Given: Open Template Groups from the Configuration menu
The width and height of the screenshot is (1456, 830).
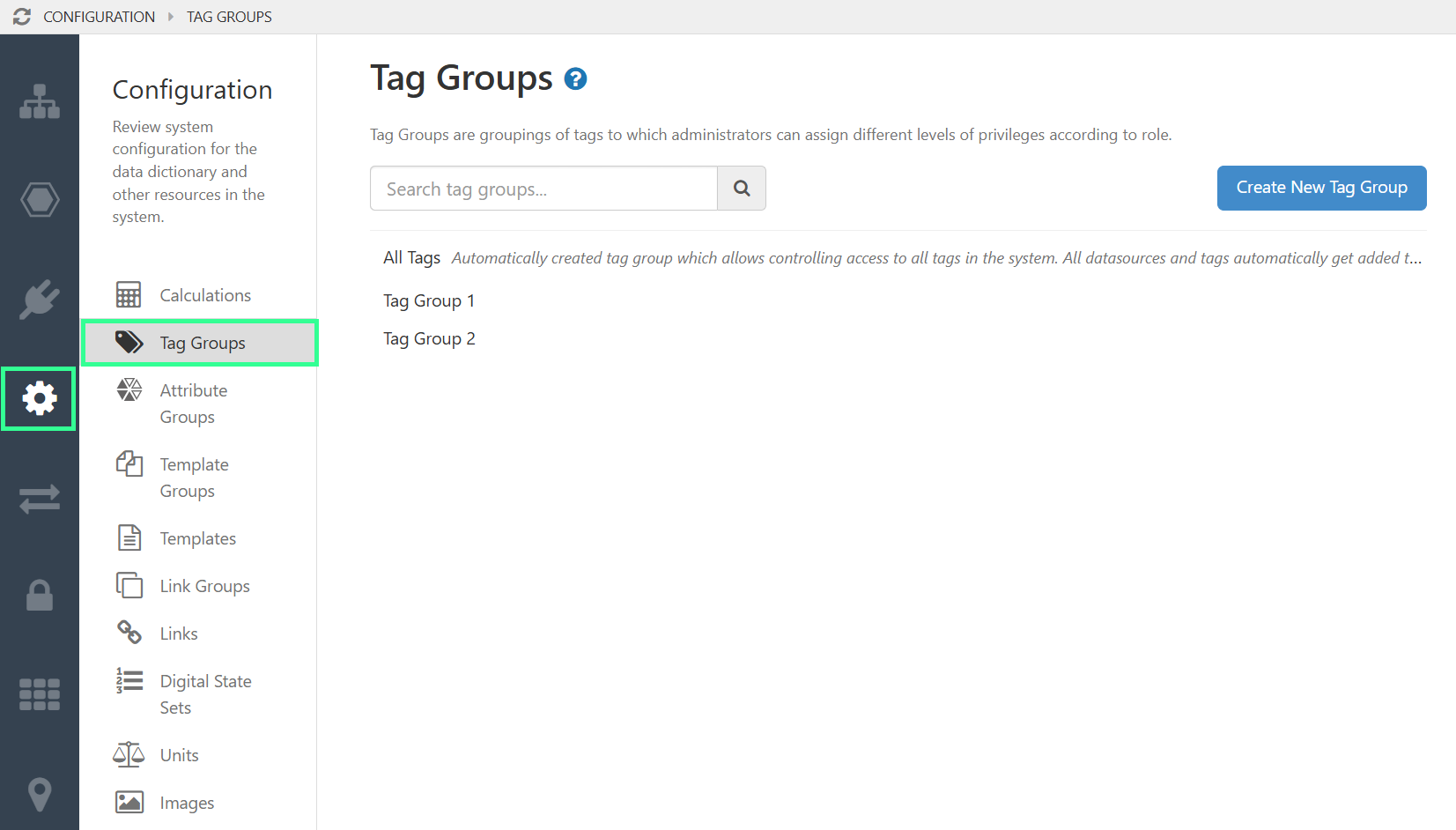Looking at the screenshot, I should [x=194, y=477].
